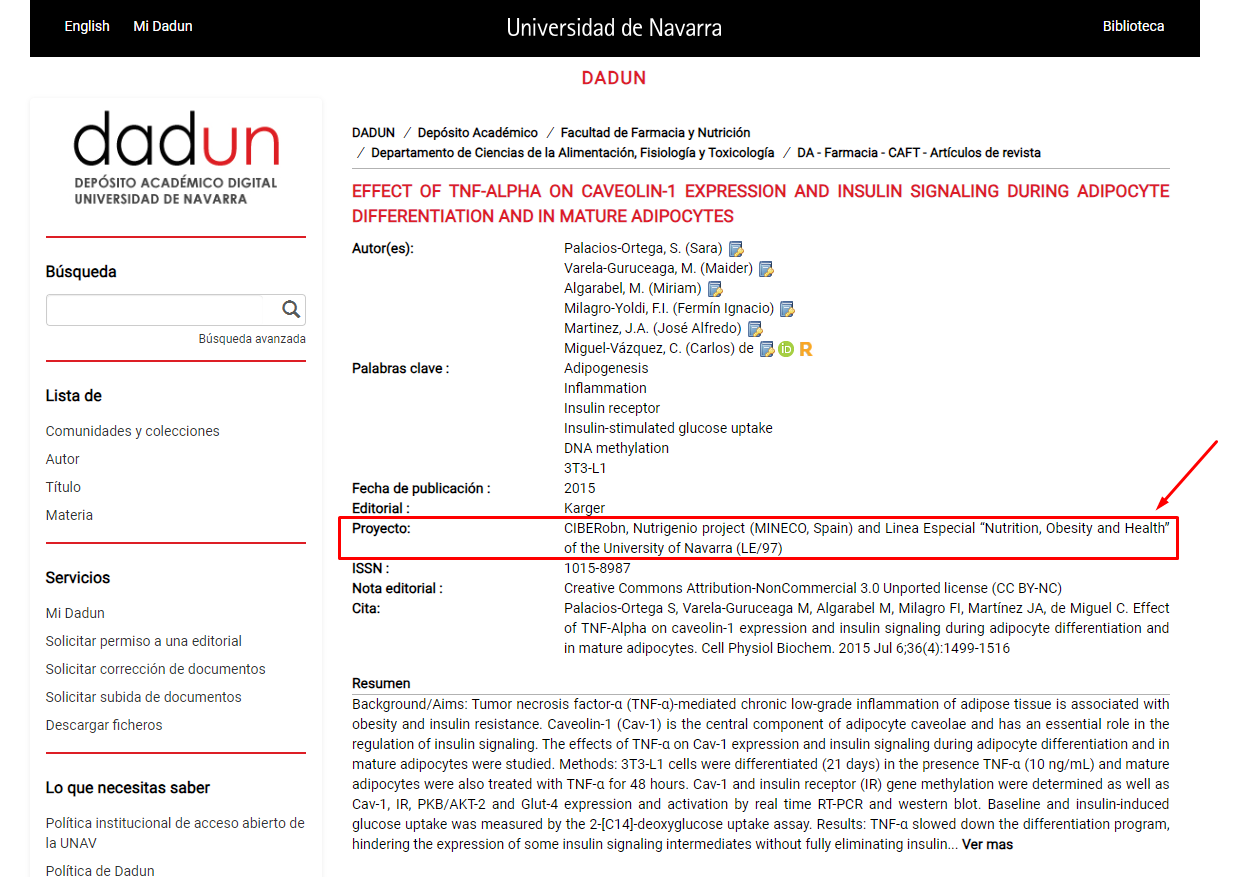Click the search magnifying glass icon
The height and width of the screenshot is (877, 1248).
(x=290, y=310)
